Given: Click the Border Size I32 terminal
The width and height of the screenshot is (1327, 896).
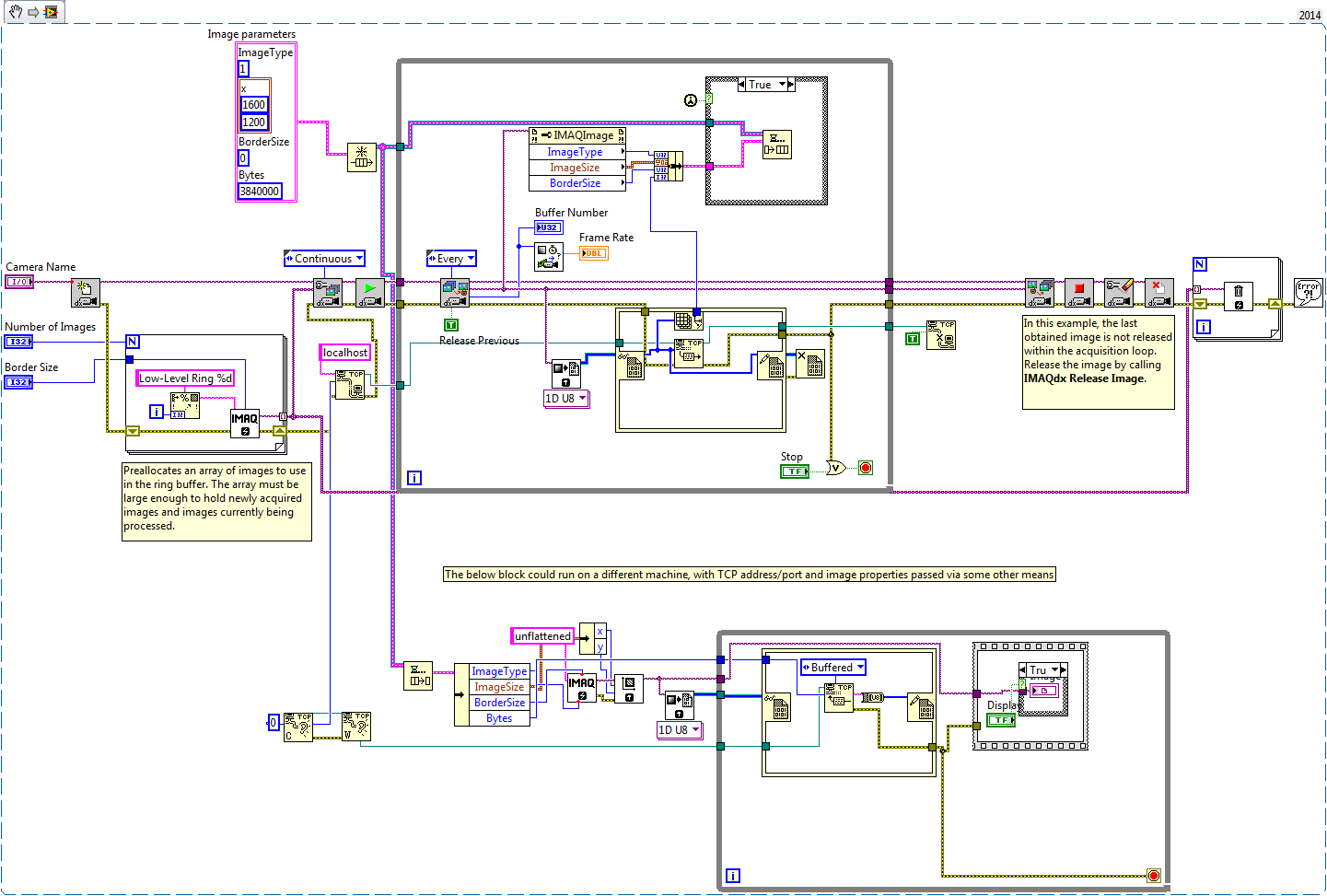Looking at the screenshot, I should pos(18,382).
